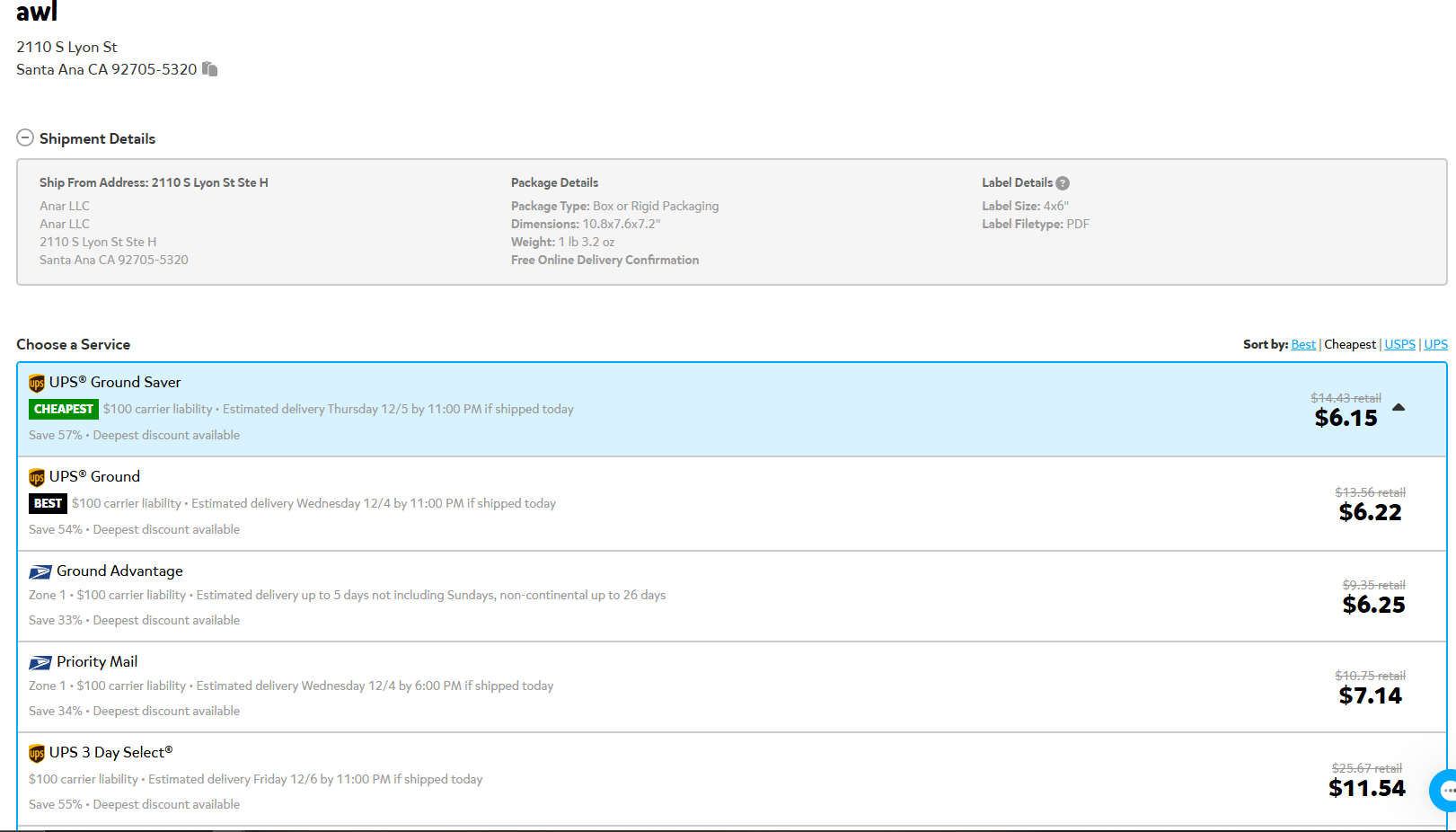The image size is (1456, 832).
Task: Click the $10.75 retail strikethrough price
Action: (x=1370, y=676)
